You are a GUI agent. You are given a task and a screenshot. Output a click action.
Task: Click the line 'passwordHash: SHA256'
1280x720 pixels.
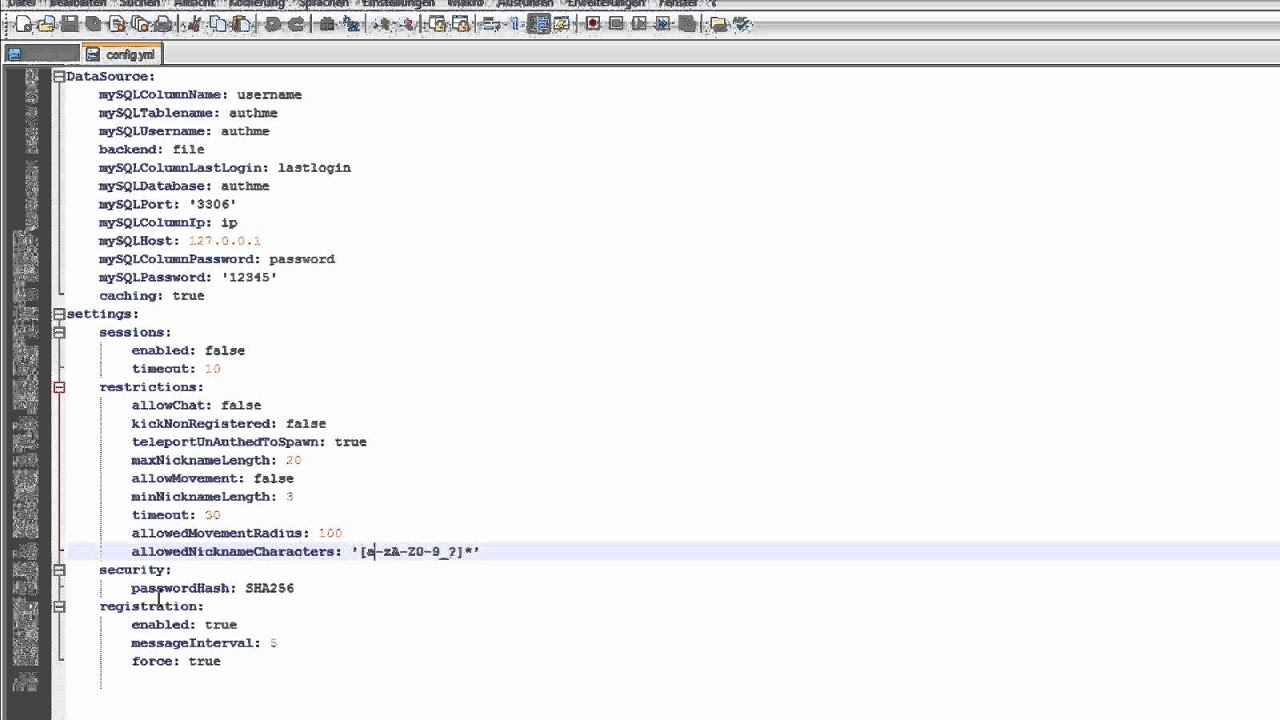pyautogui.click(x=212, y=588)
